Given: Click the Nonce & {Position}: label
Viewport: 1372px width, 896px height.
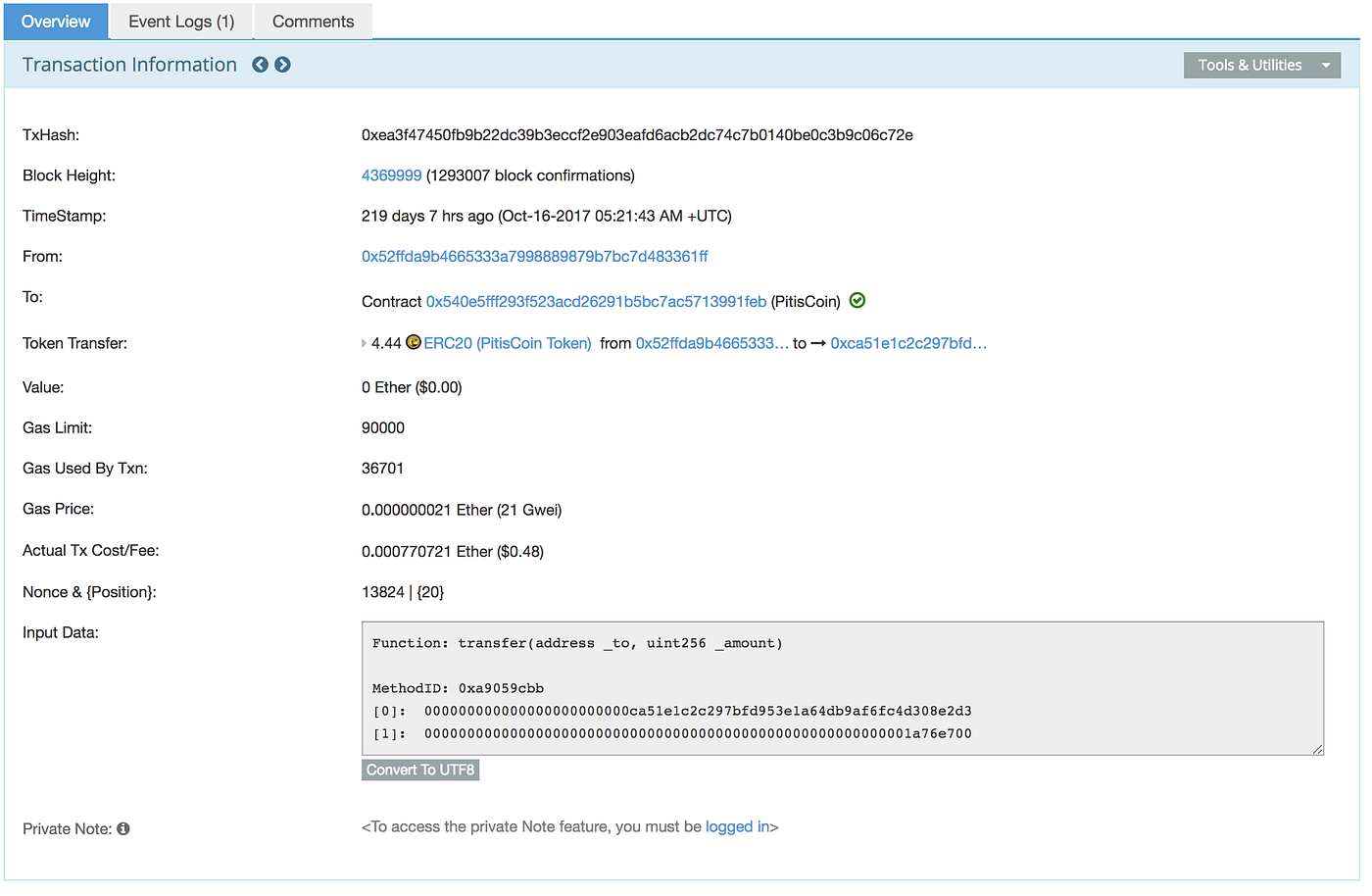Looking at the screenshot, I should pos(89,592).
